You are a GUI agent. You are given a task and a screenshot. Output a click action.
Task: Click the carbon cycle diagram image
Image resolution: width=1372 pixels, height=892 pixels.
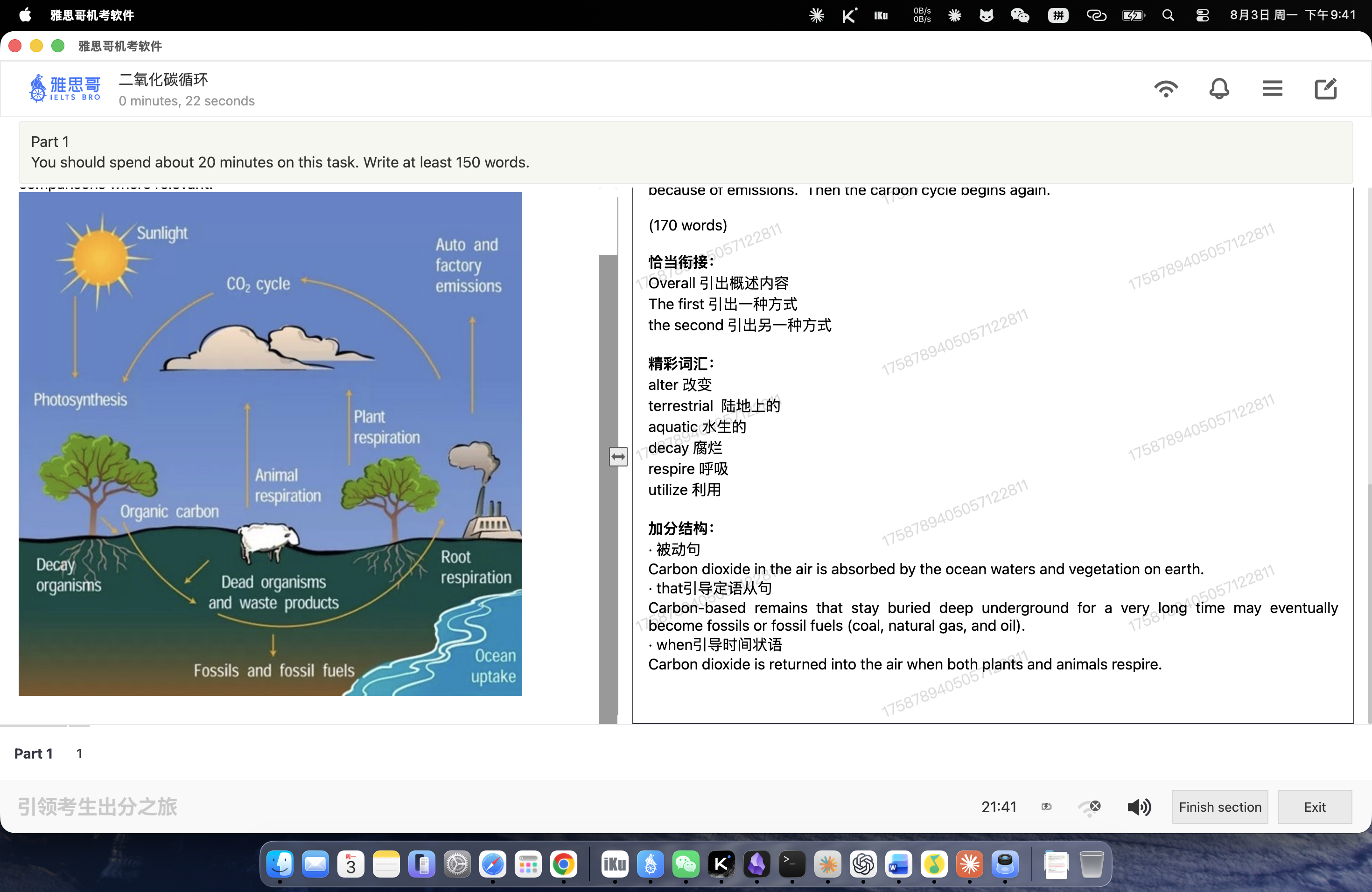point(270,444)
